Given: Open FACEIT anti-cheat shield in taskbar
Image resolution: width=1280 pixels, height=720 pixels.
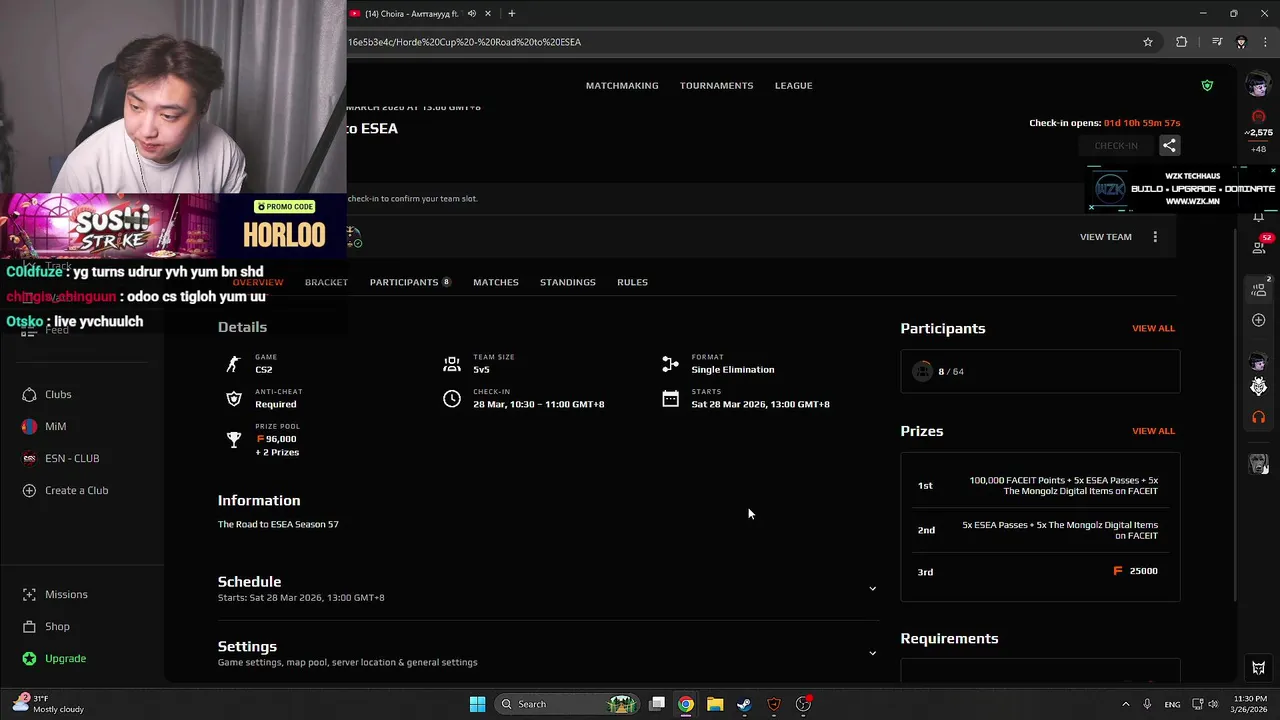Looking at the screenshot, I should pos(773,704).
